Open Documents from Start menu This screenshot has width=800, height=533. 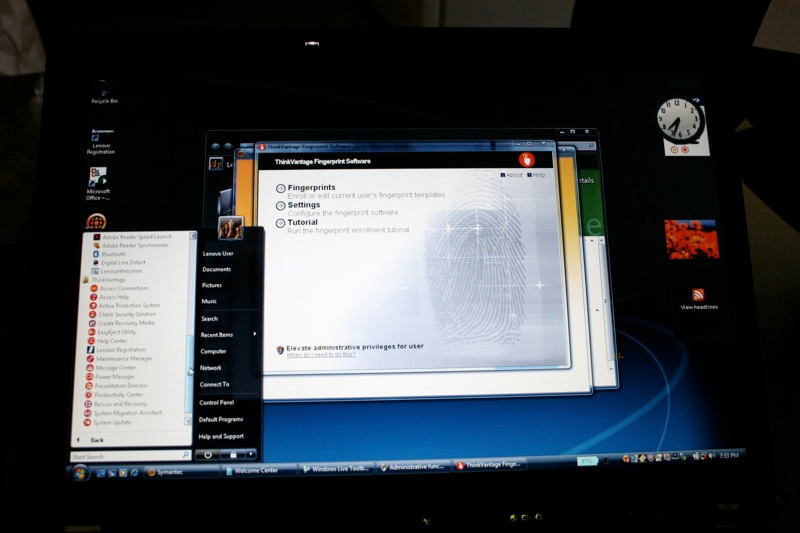(x=216, y=269)
